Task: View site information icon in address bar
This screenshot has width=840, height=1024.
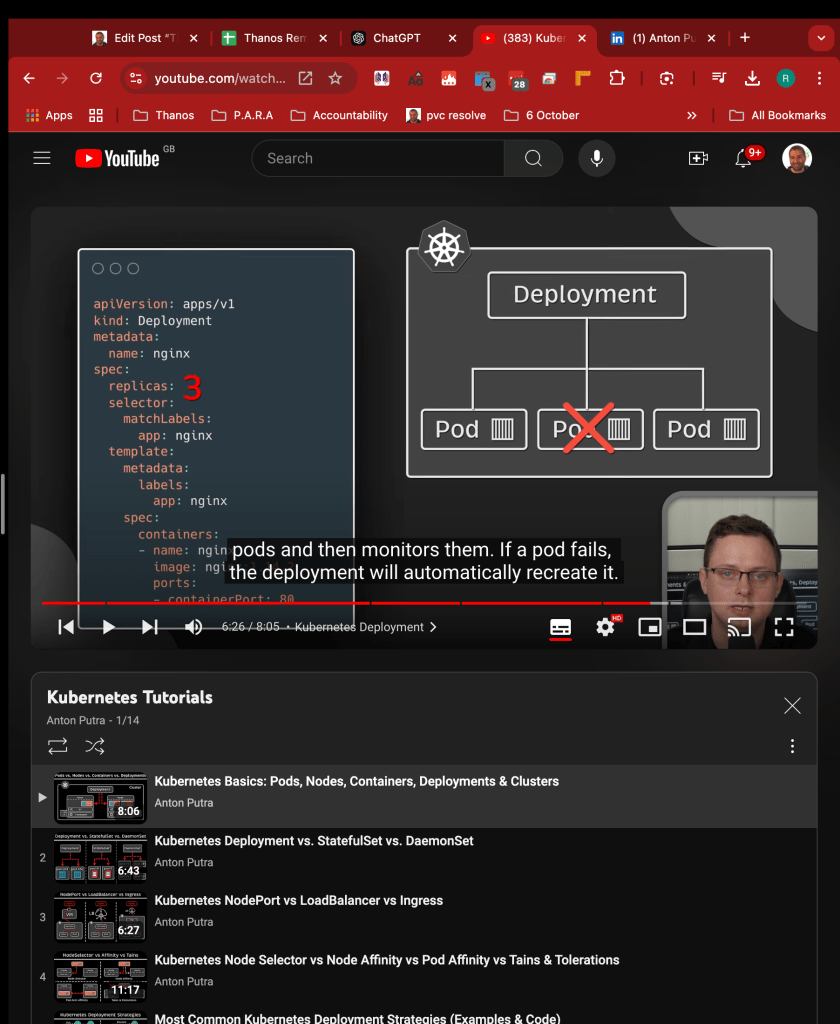Action: (136, 78)
